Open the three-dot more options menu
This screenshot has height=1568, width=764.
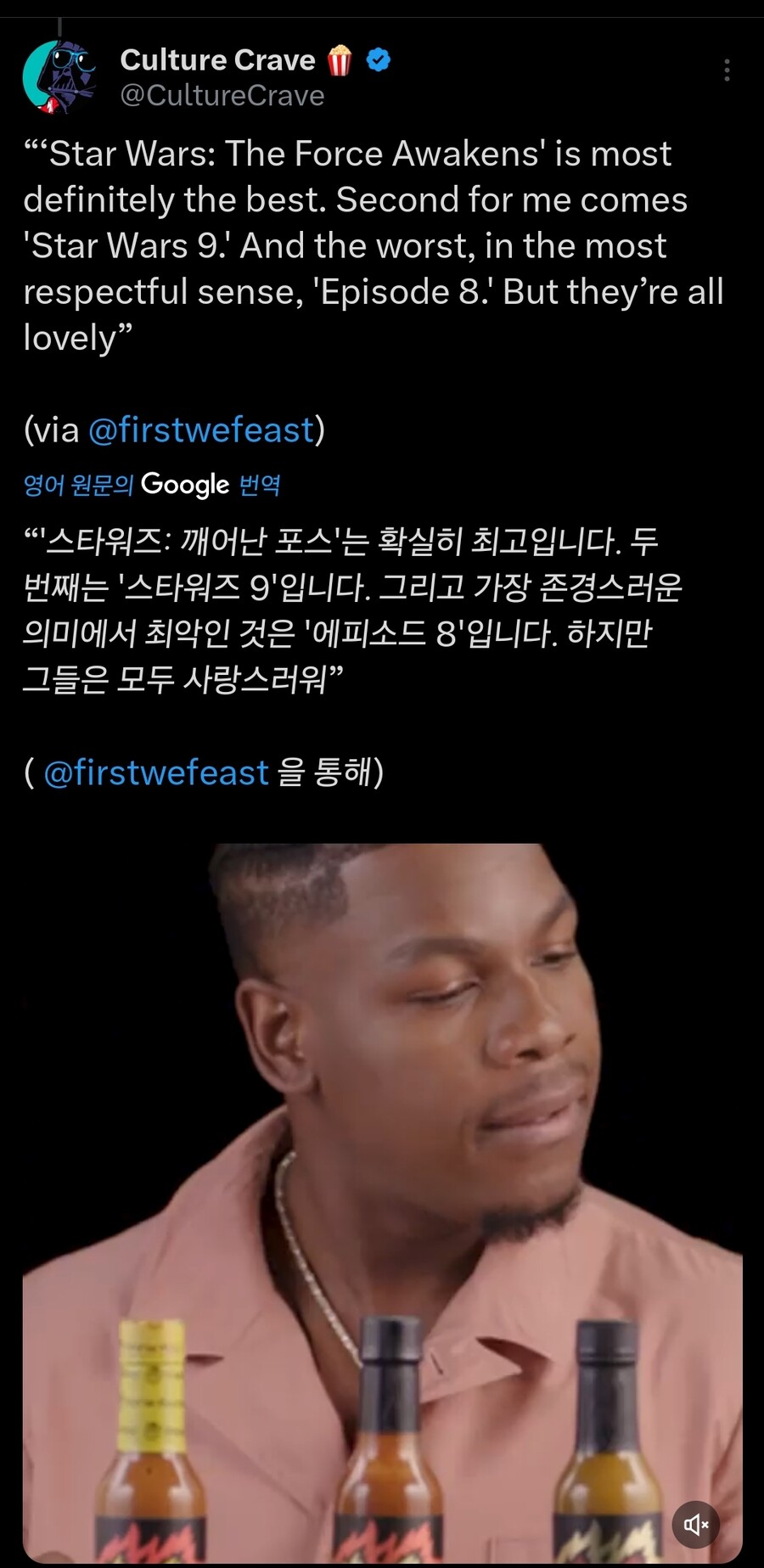click(727, 70)
